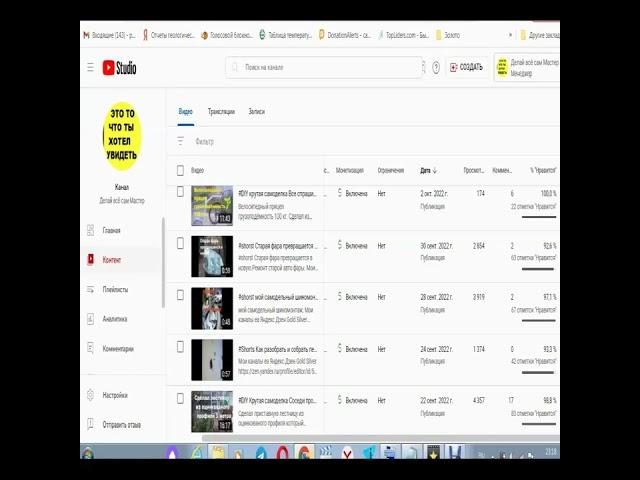Click likes bar for the 100,0 % video
The image size is (640, 480).
click(x=539, y=217)
